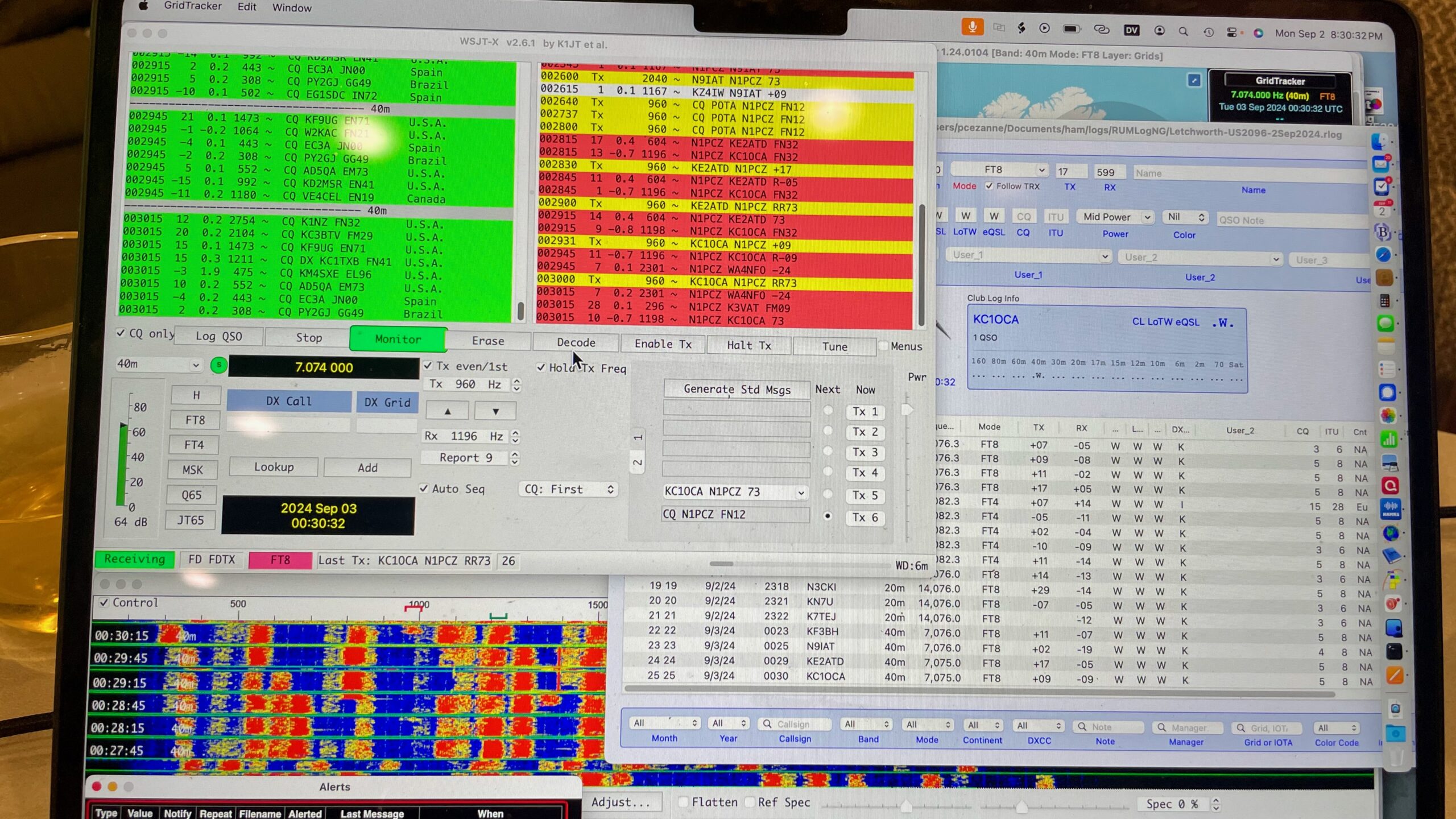This screenshot has height=819, width=1456.
Task: Open blue HAMRS logger dock icon
Action: pyautogui.click(x=1391, y=508)
